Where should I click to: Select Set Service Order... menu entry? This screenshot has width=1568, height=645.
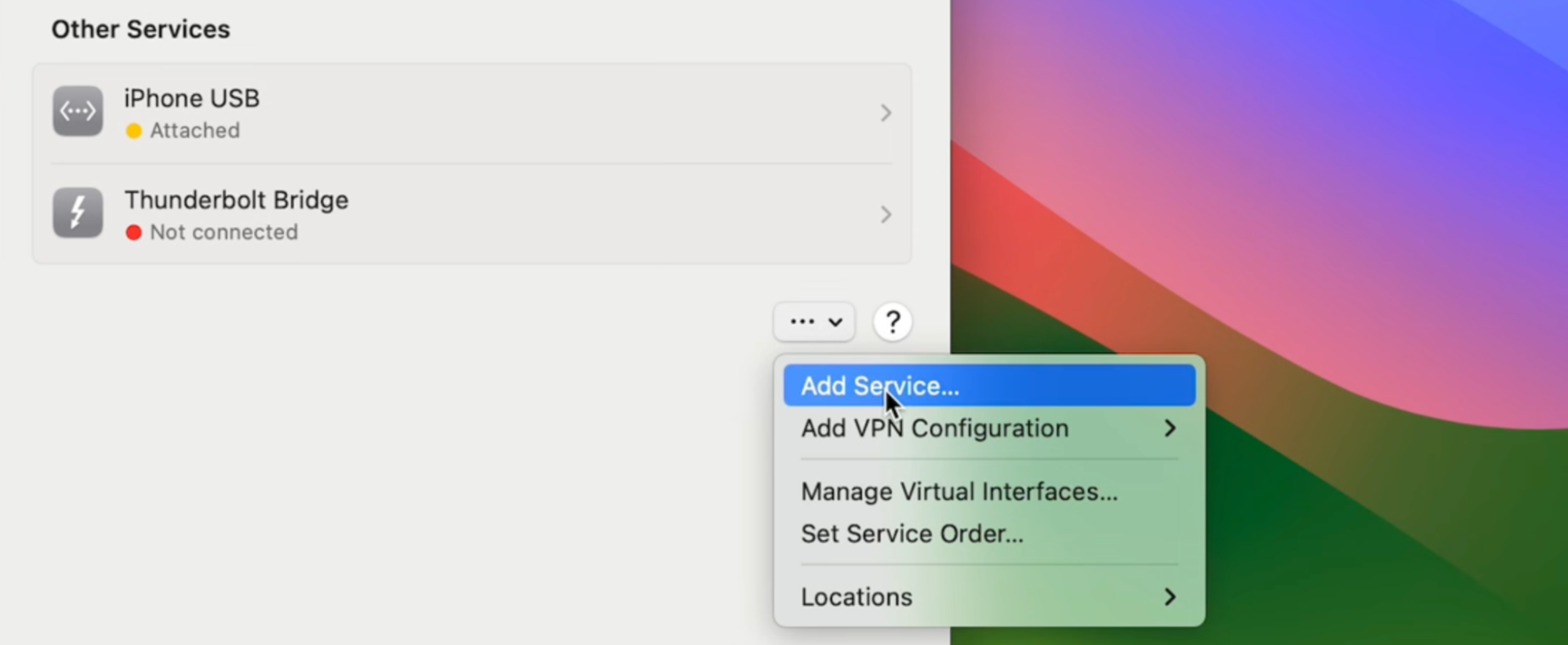tap(911, 534)
